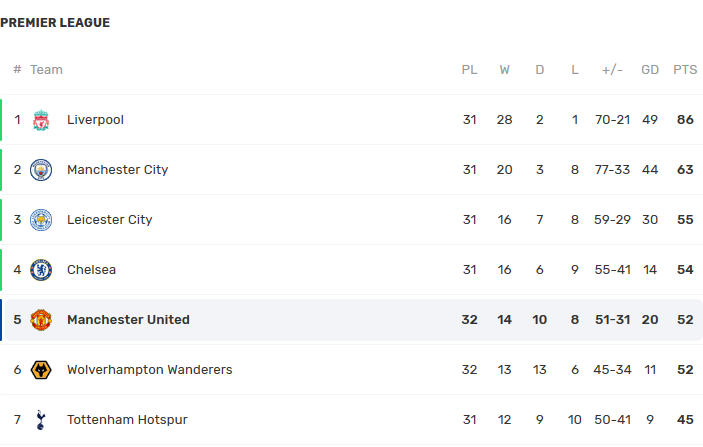This screenshot has width=703, height=447.
Task: Click the Team column header
Action: click(46, 70)
